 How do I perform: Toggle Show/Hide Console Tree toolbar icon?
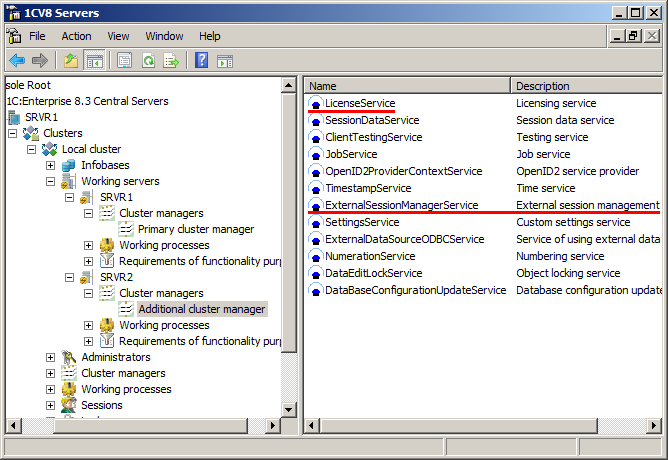pyautogui.click(x=94, y=60)
